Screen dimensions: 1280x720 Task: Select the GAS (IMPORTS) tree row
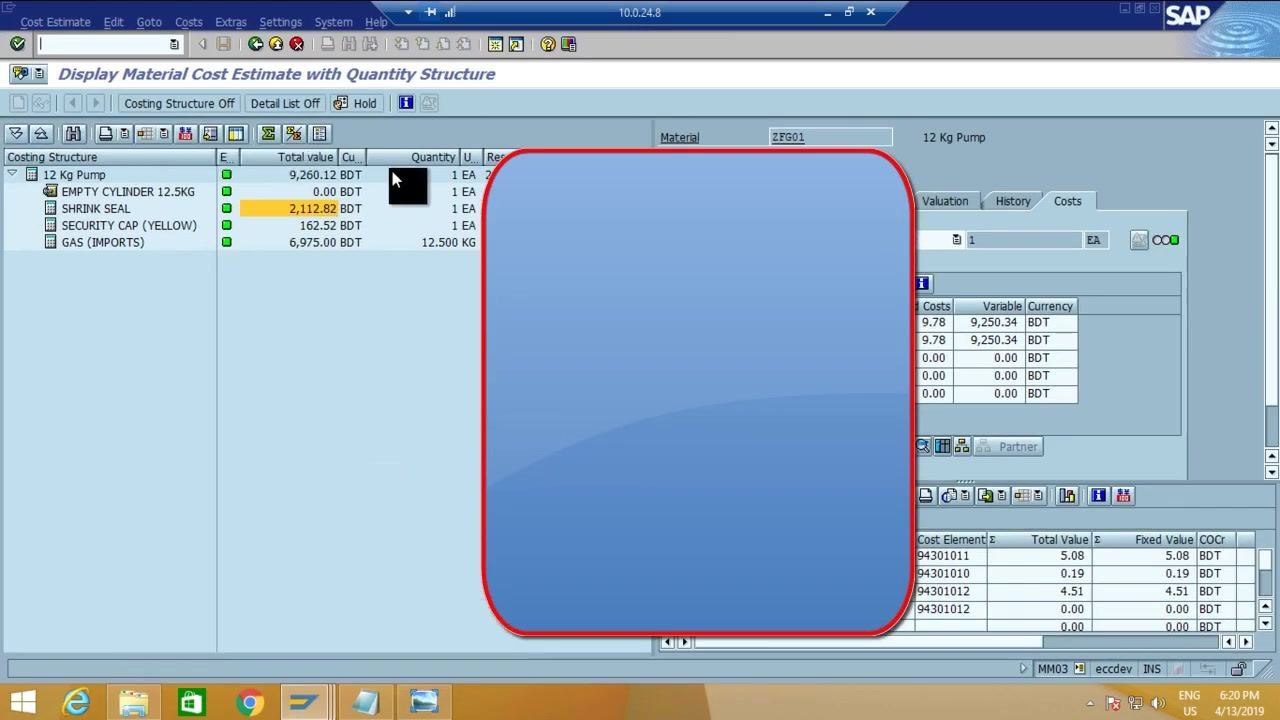[x=103, y=242]
